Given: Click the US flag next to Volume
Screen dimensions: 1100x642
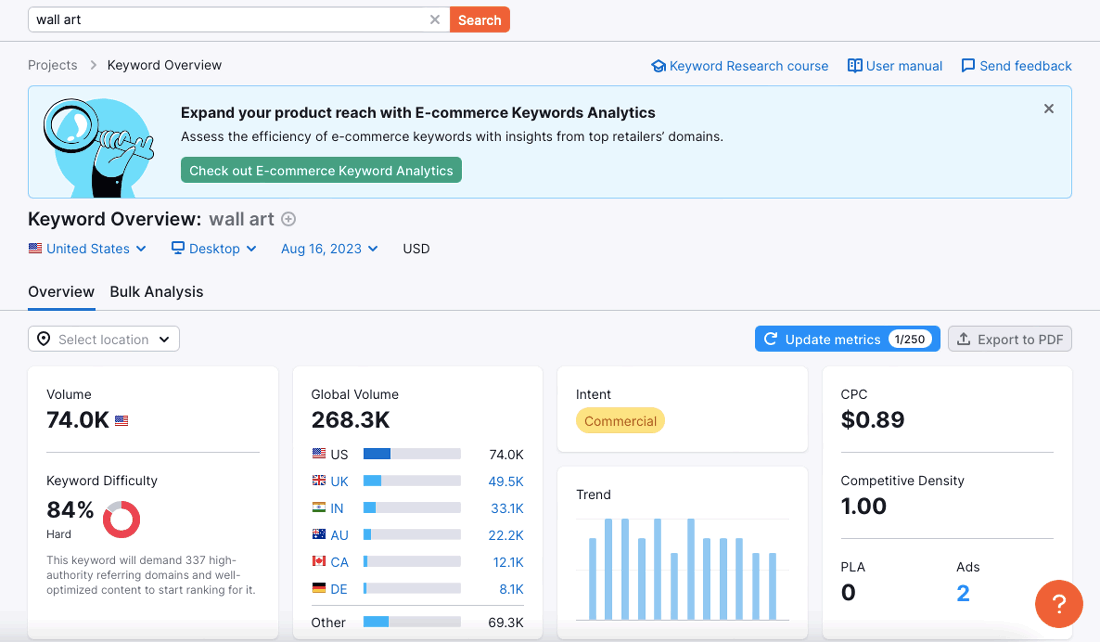Looking at the screenshot, I should (x=121, y=420).
